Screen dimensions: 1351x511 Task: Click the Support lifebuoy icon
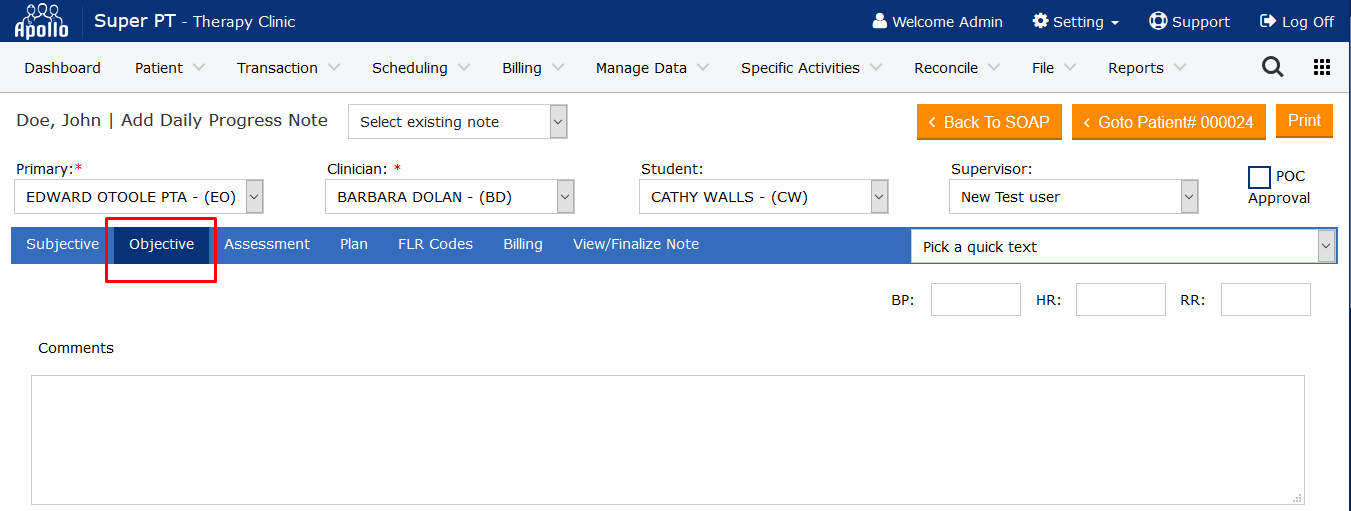(x=1158, y=21)
